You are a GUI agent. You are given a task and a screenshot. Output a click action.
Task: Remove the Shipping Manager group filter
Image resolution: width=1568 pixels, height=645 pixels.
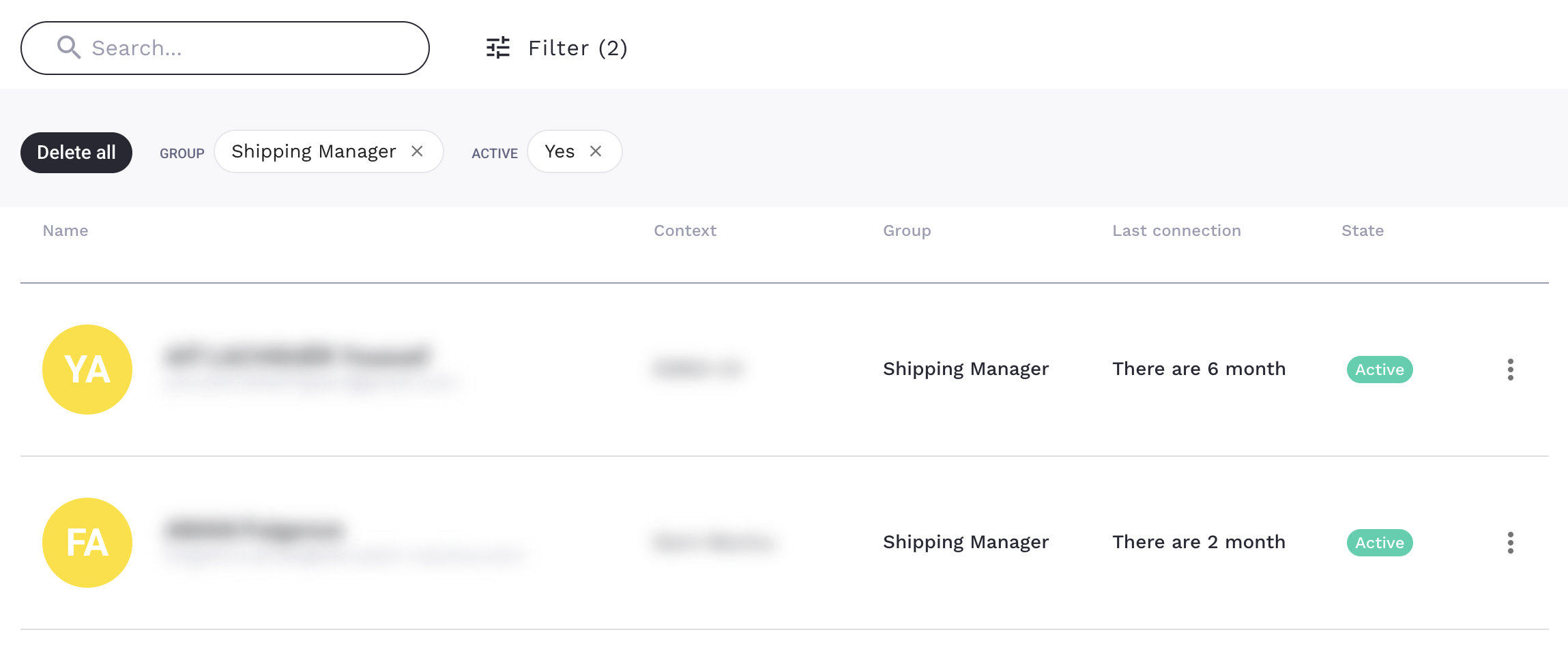(x=418, y=151)
